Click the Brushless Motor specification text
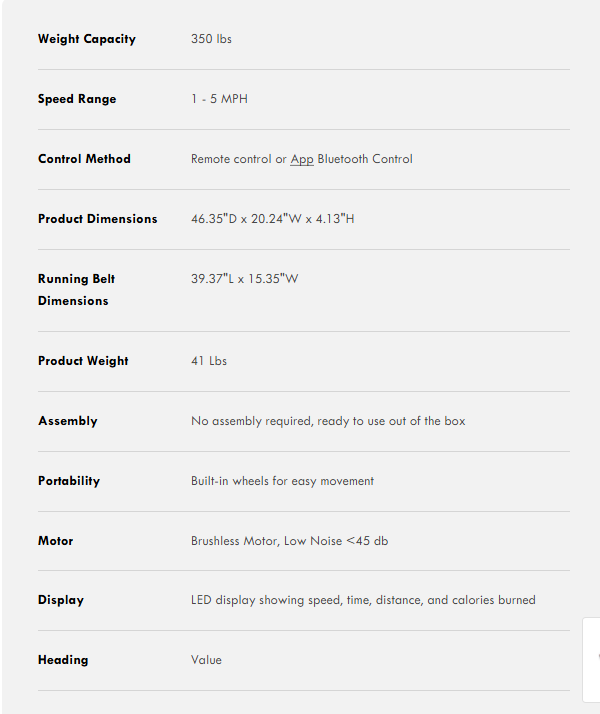 tap(290, 541)
